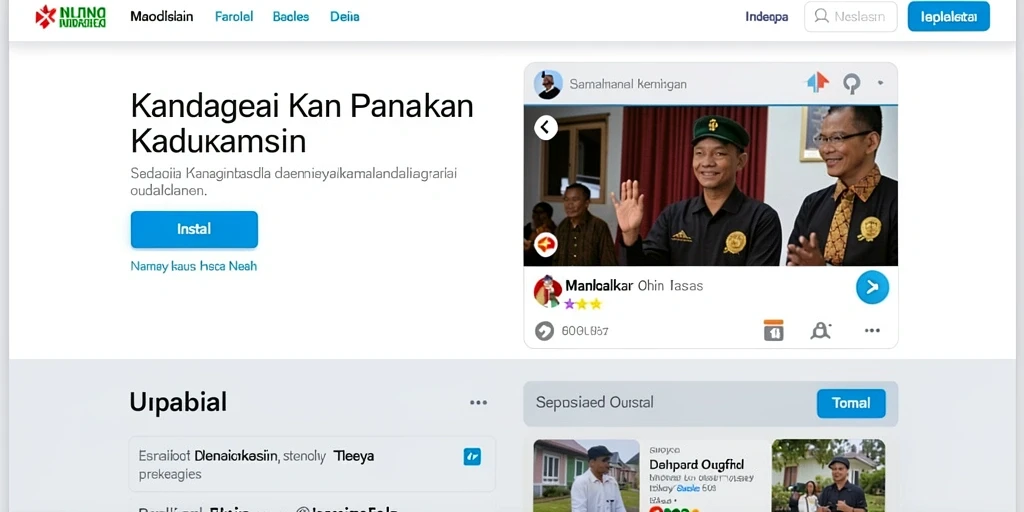Click the red badge icon on photo
The image size is (1024, 512).
[x=545, y=245]
